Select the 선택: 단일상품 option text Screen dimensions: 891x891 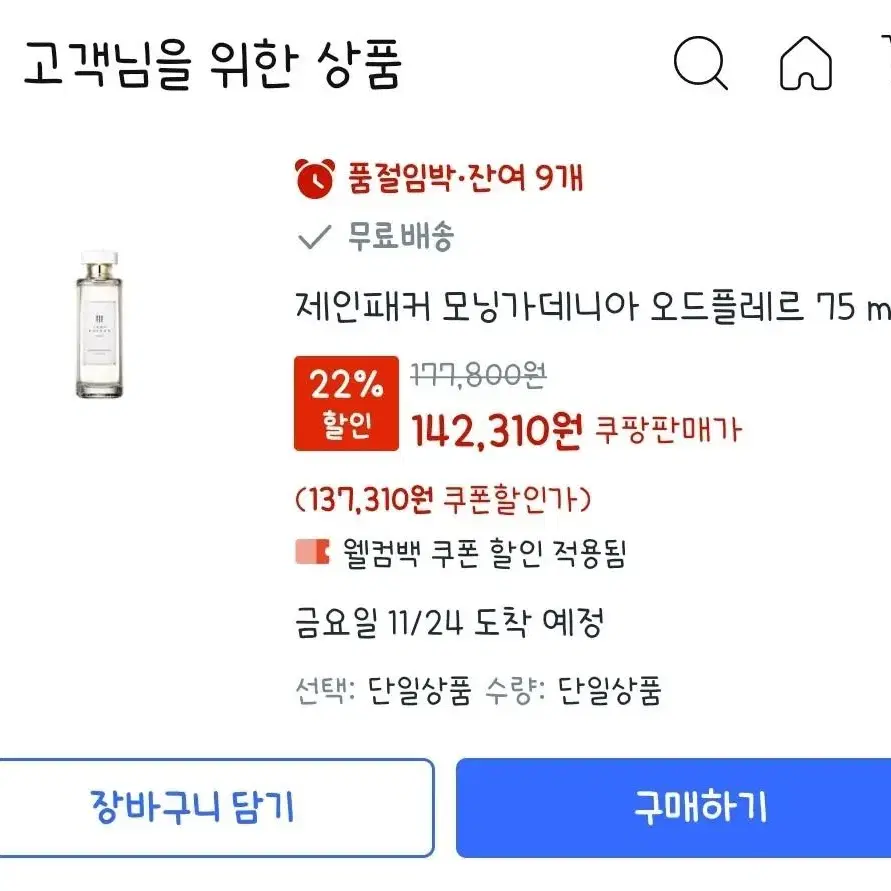(384, 690)
